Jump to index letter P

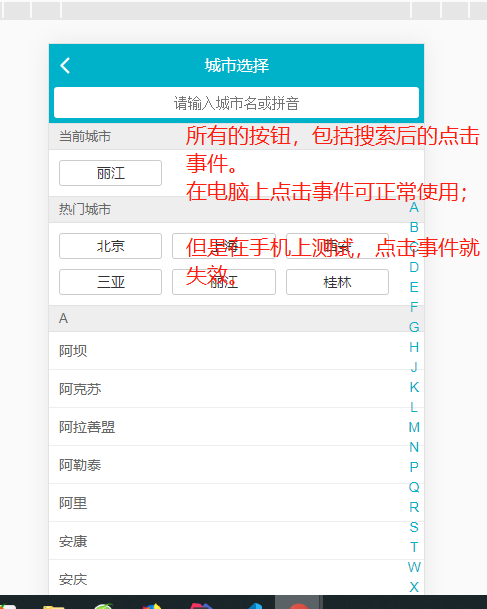pyautogui.click(x=414, y=467)
